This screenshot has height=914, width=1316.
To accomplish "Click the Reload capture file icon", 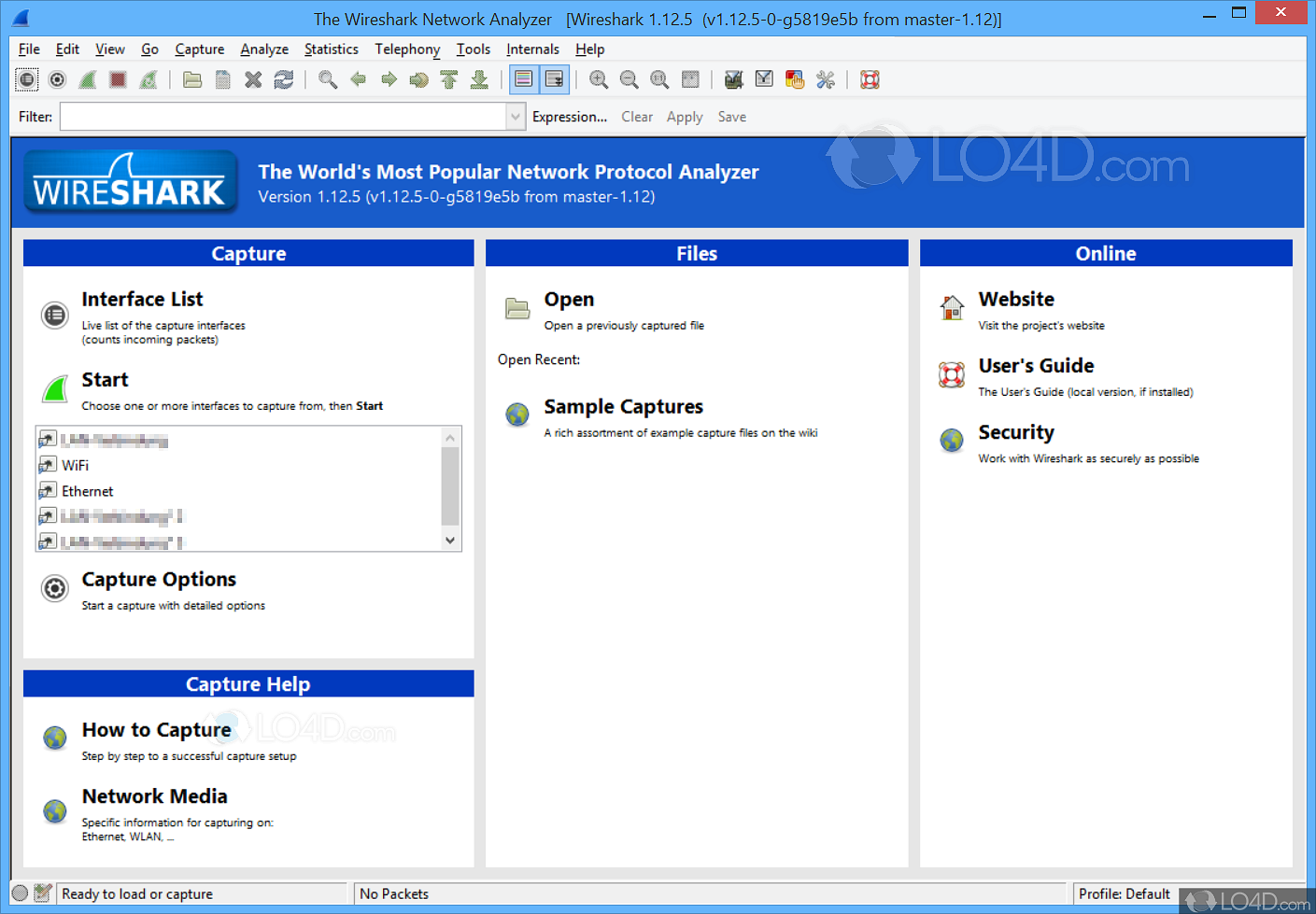I will coord(282,79).
